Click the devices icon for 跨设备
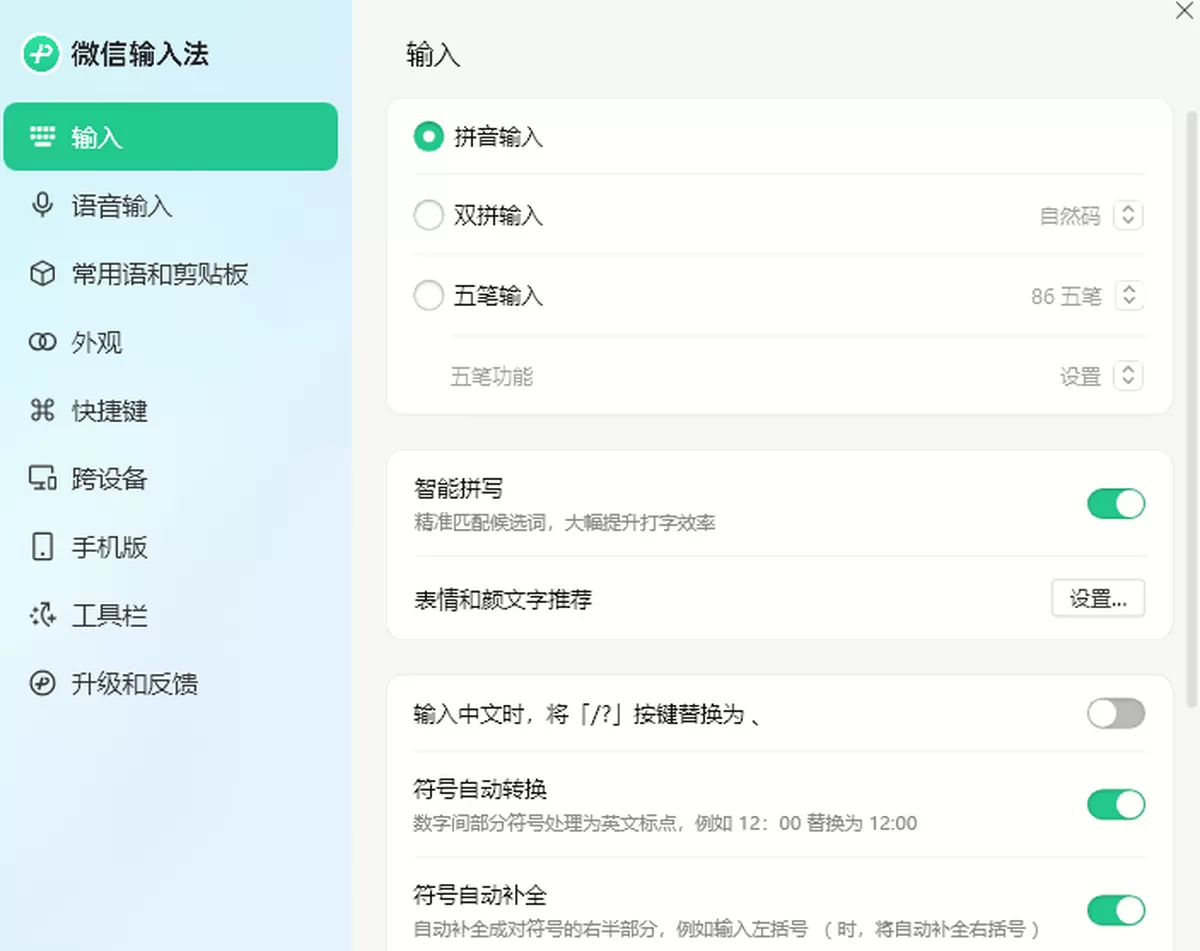The height and width of the screenshot is (951, 1200). (x=42, y=478)
